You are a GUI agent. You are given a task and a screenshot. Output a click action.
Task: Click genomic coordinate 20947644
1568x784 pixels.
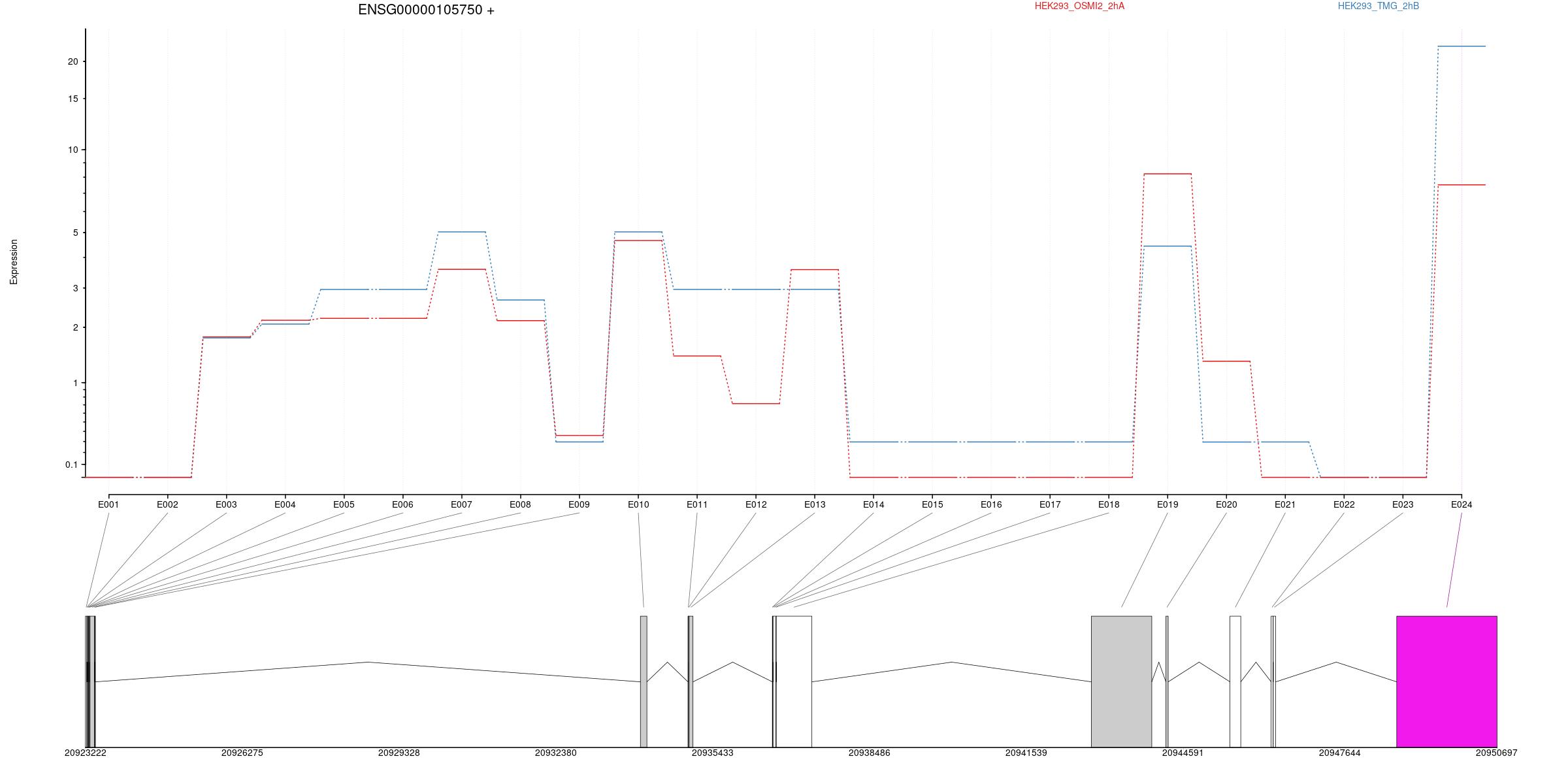[x=1340, y=753]
